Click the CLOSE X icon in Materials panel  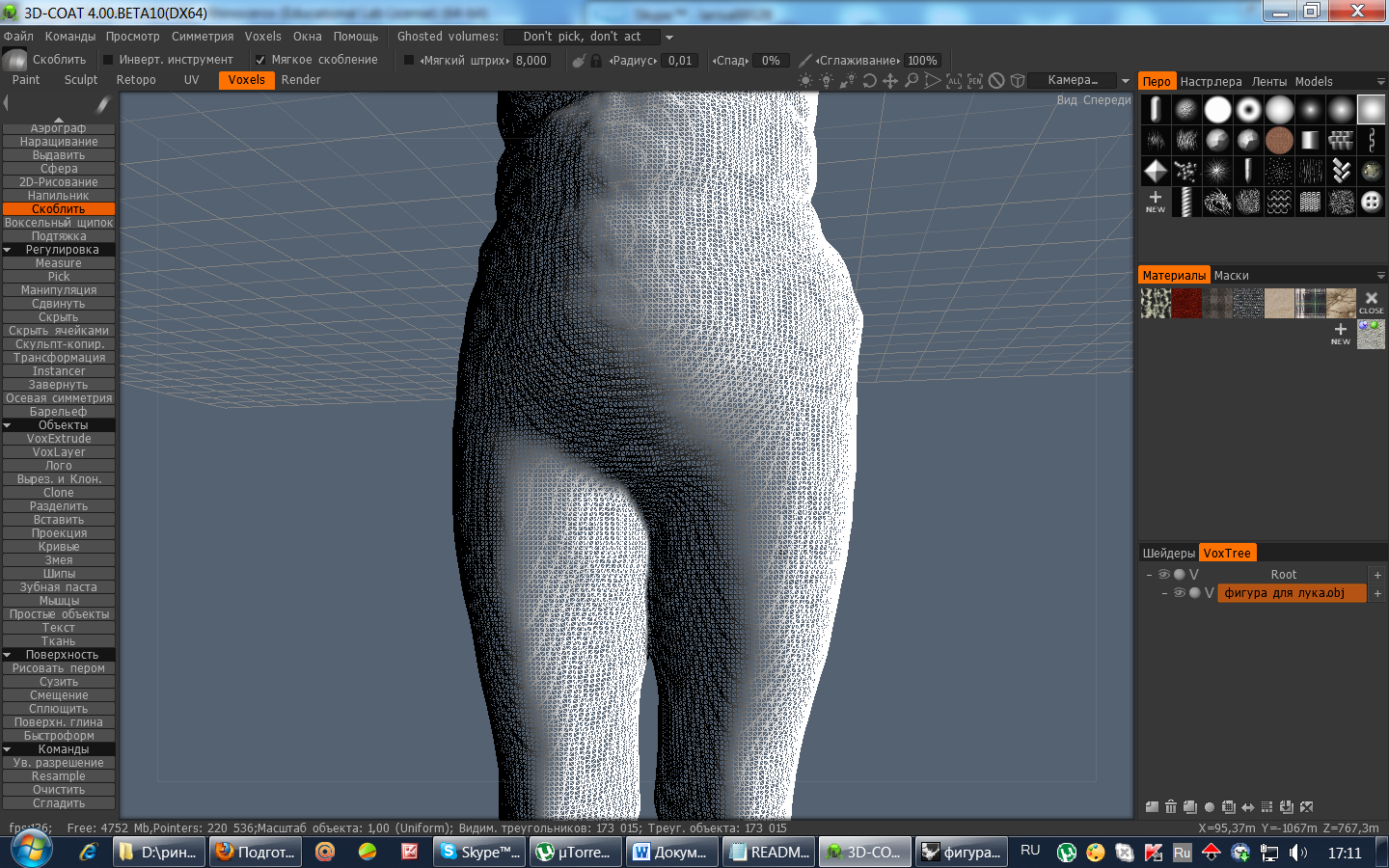pyautogui.click(x=1371, y=303)
